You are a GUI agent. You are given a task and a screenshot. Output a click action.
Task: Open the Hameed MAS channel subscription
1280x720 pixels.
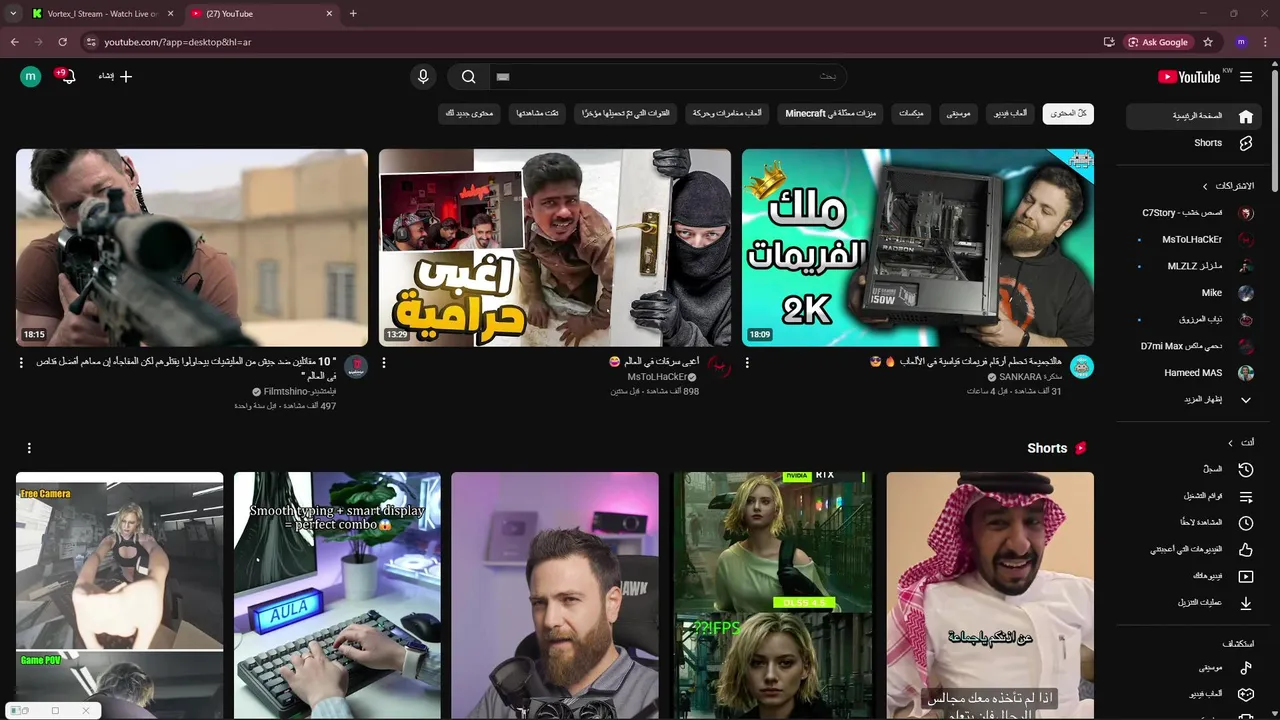point(1195,373)
